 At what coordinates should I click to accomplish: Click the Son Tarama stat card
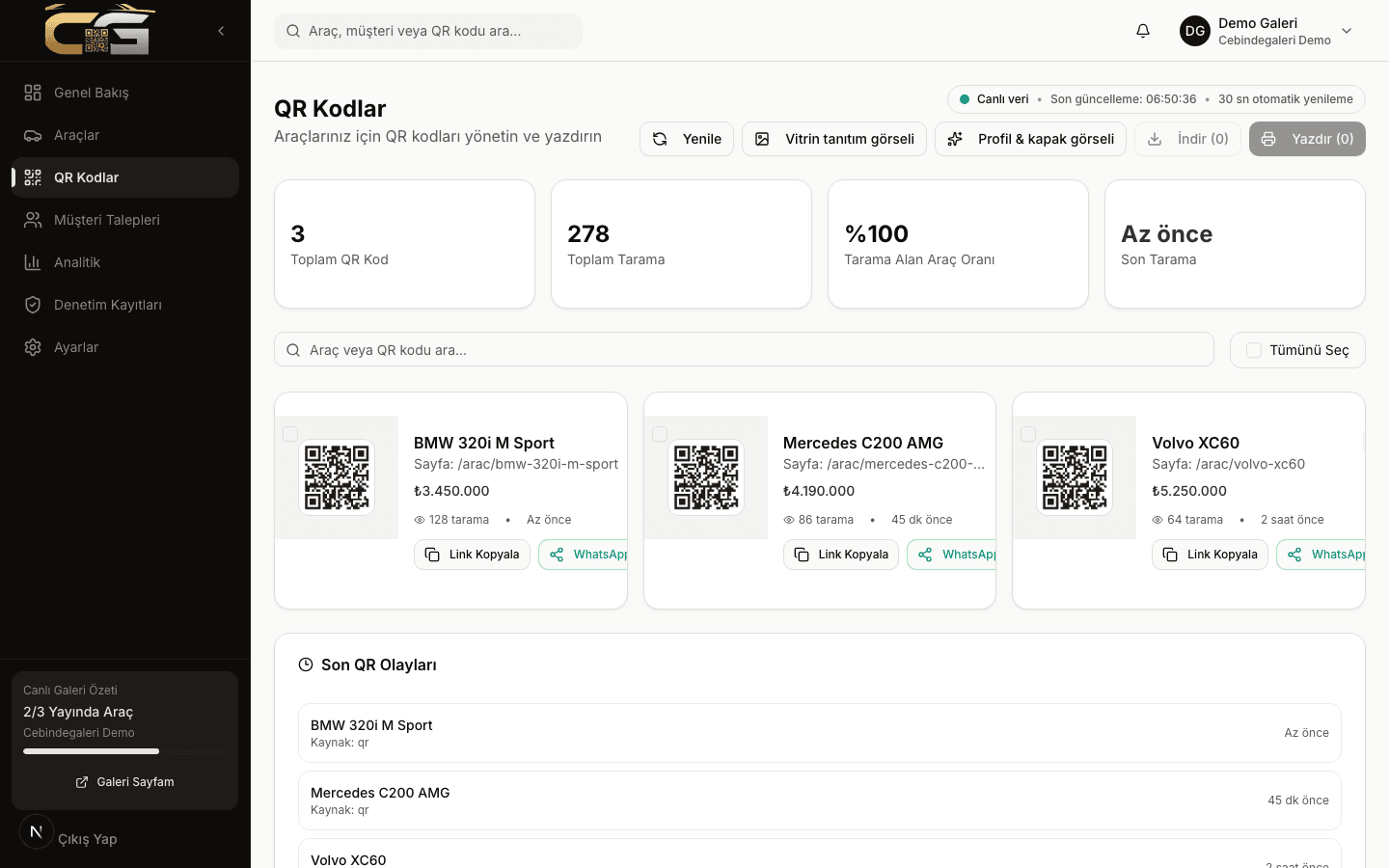tap(1235, 244)
